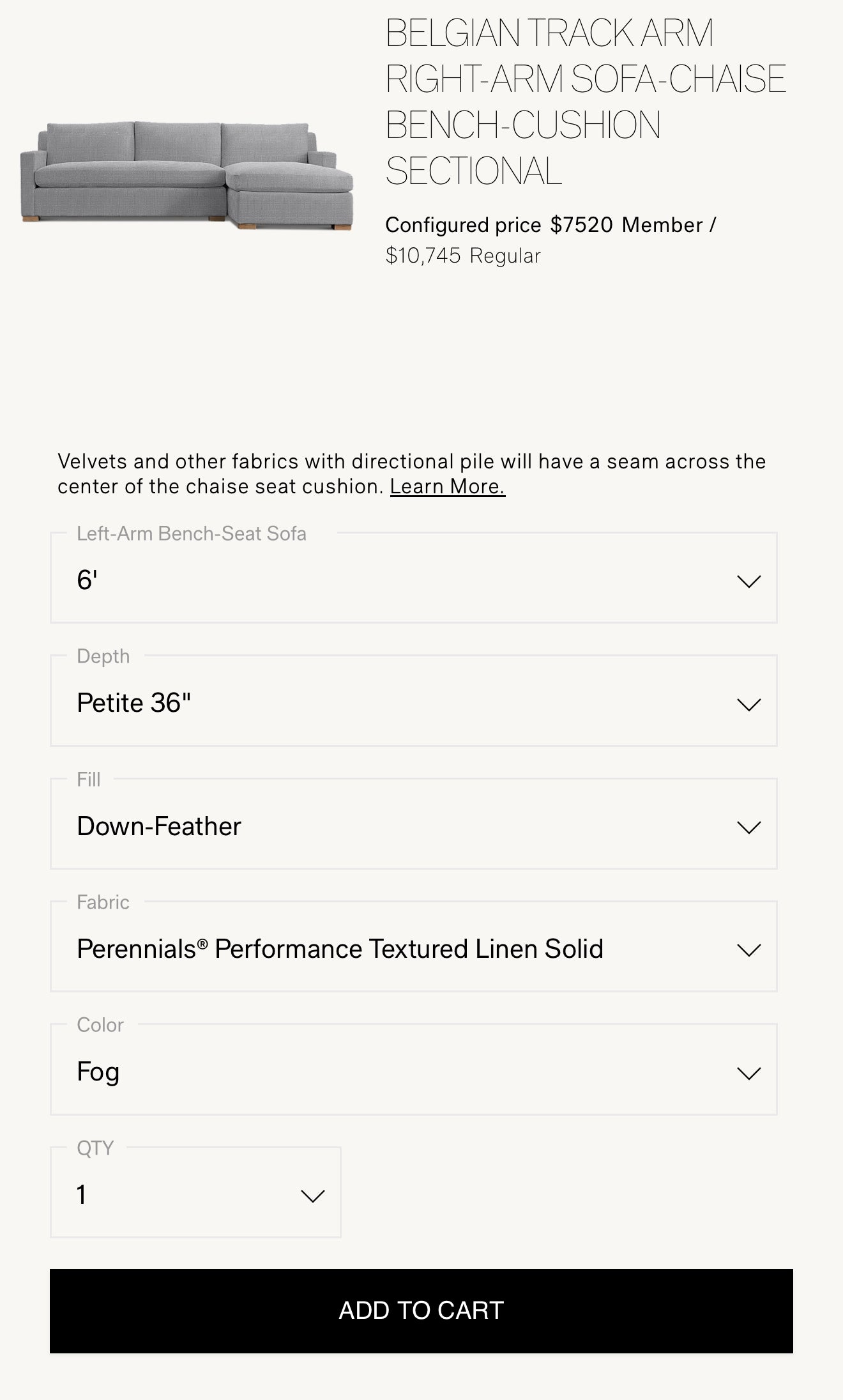The width and height of the screenshot is (843, 1400).
Task: Follow the Learn More link
Action: point(447,487)
